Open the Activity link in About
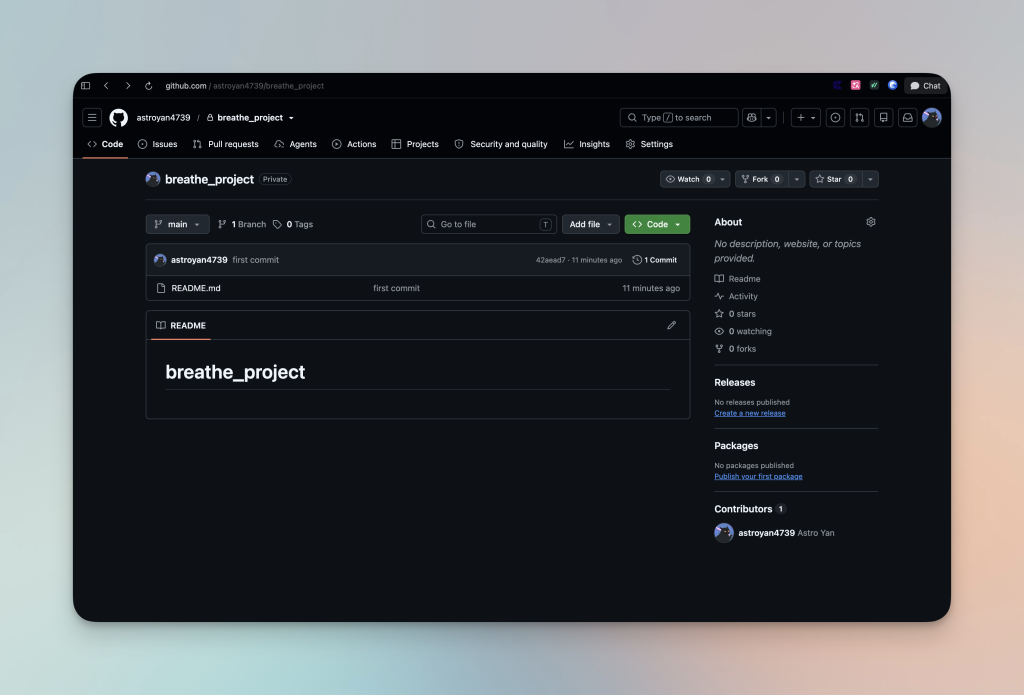Viewport: 1024px width, 695px height. 736,297
